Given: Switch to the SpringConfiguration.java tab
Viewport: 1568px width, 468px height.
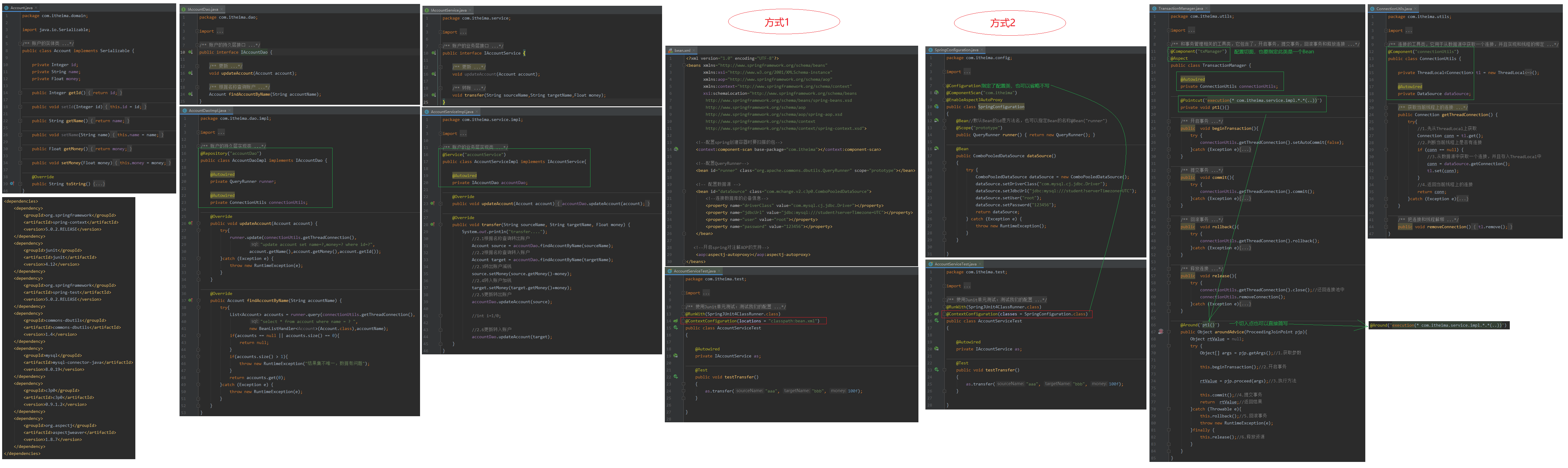Looking at the screenshot, I should point(956,50).
